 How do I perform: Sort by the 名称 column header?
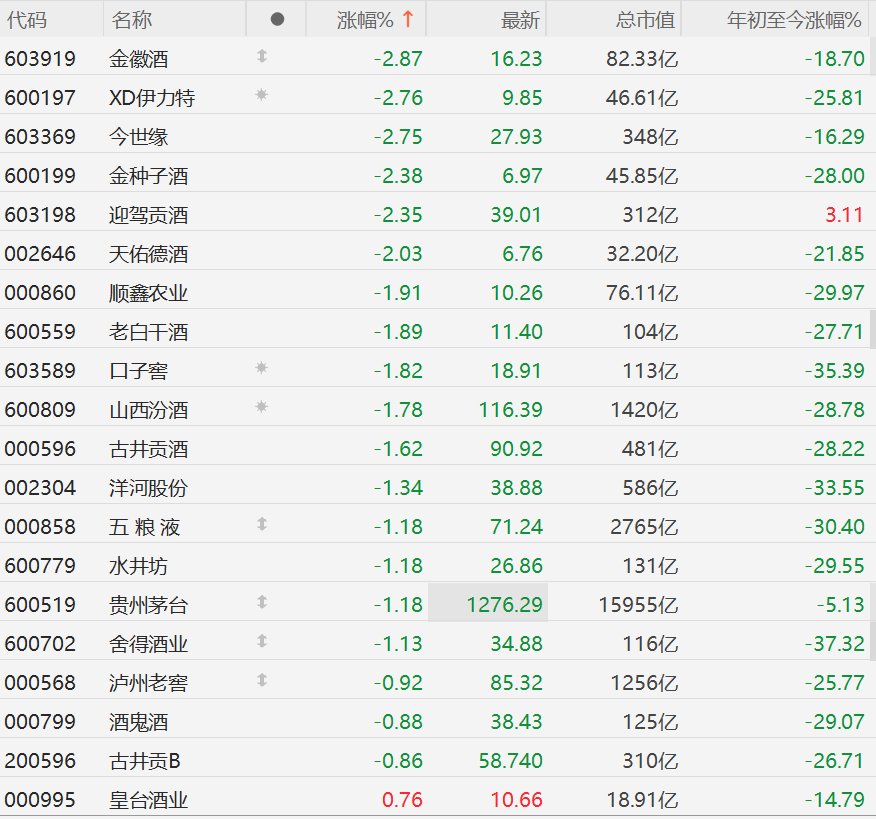click(x=131, y=20)
